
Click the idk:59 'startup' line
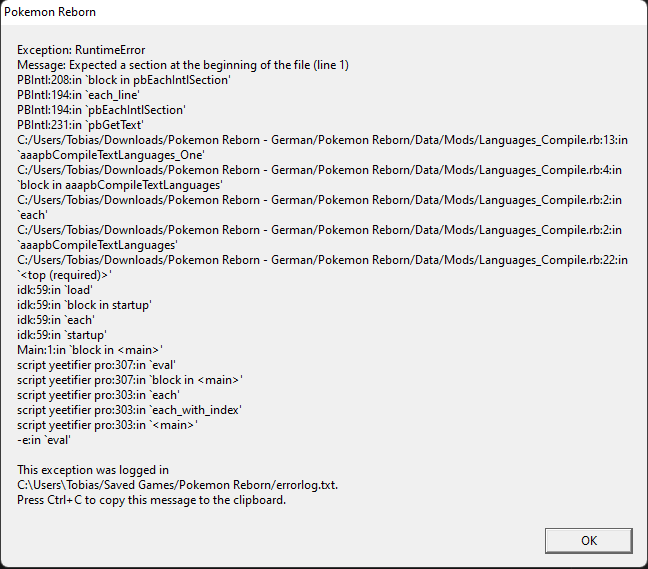point(62,335)
